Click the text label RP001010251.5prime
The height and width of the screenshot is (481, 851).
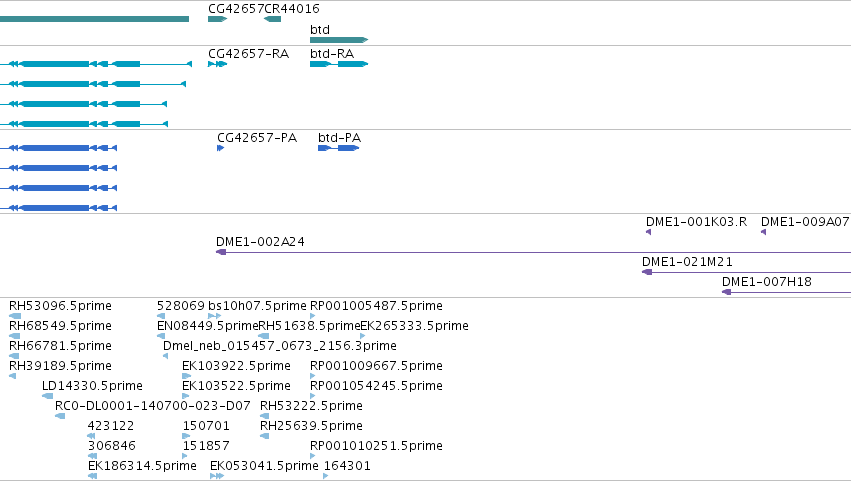click(x=376, y=446)
